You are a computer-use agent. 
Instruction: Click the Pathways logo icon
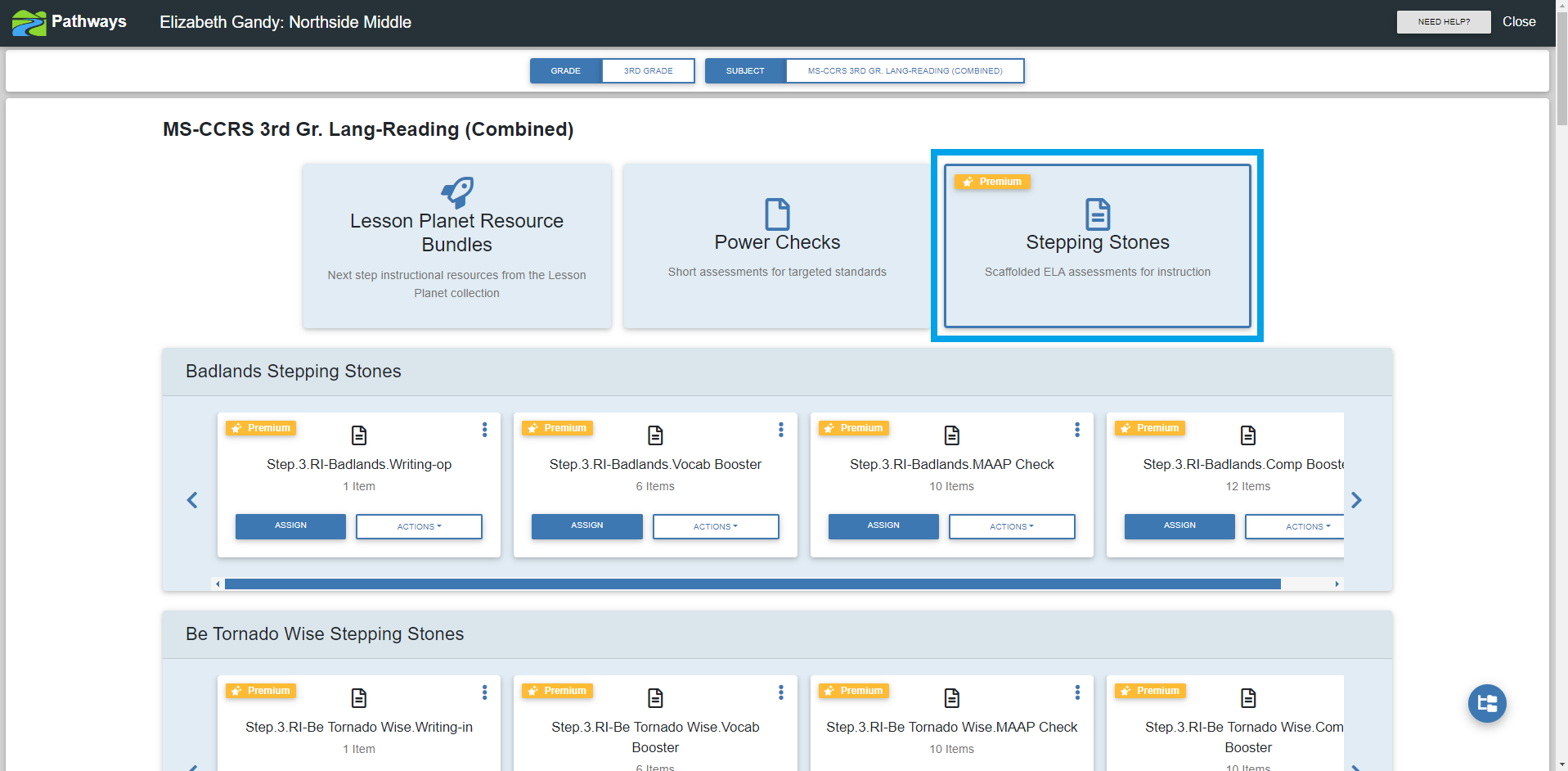(29, 22)
